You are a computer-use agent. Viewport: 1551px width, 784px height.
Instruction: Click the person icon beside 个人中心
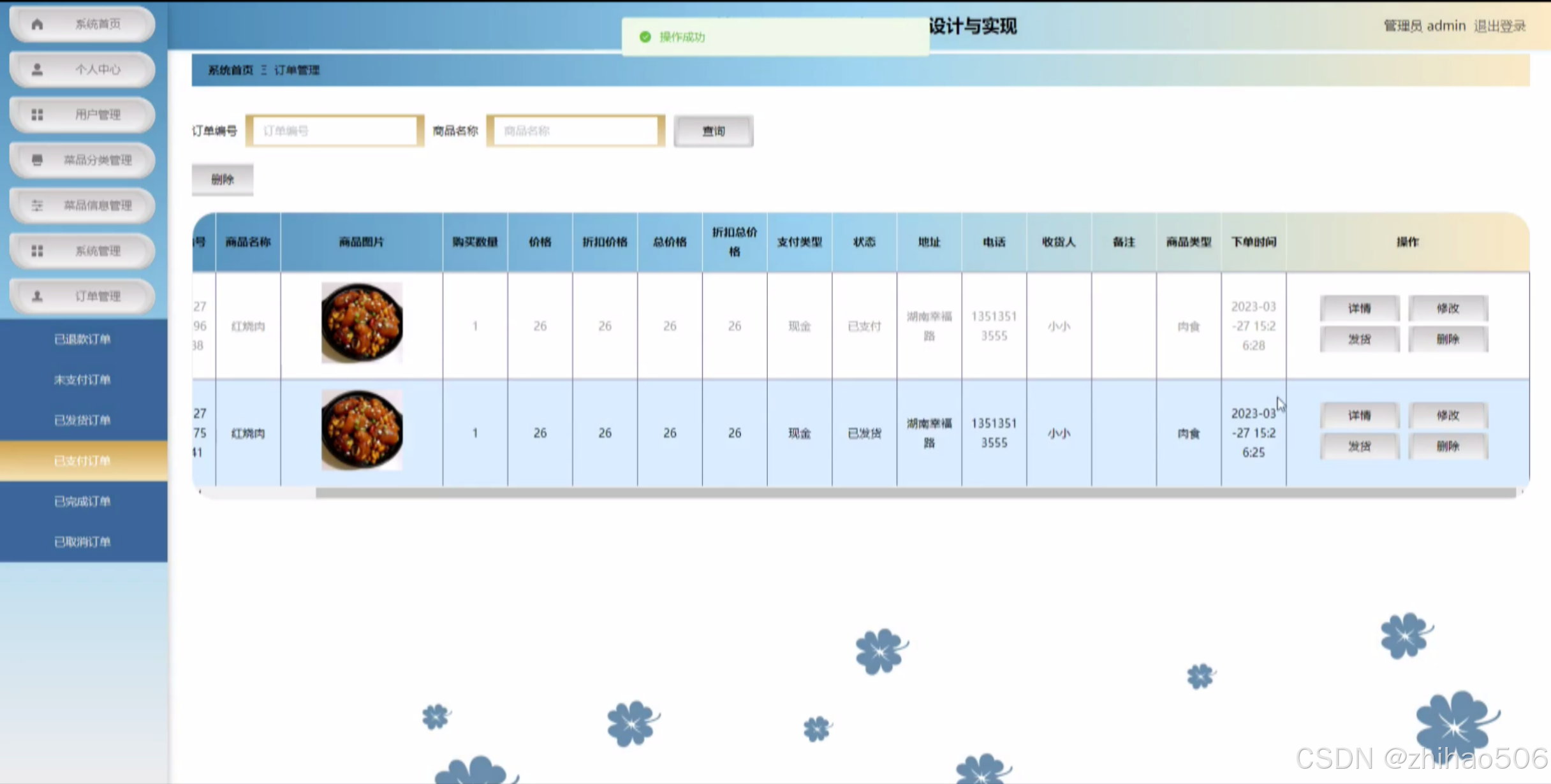37,69
